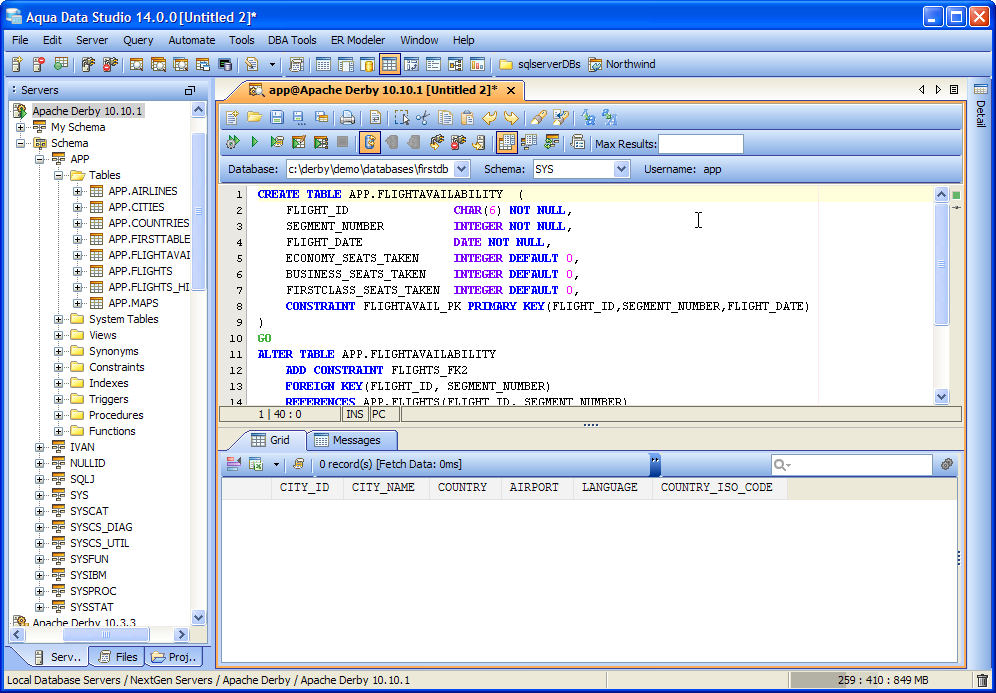Screen dimensions: 996x693
Task: Click the sqlserverDBs folder button
Action: (x=540, y=65)
